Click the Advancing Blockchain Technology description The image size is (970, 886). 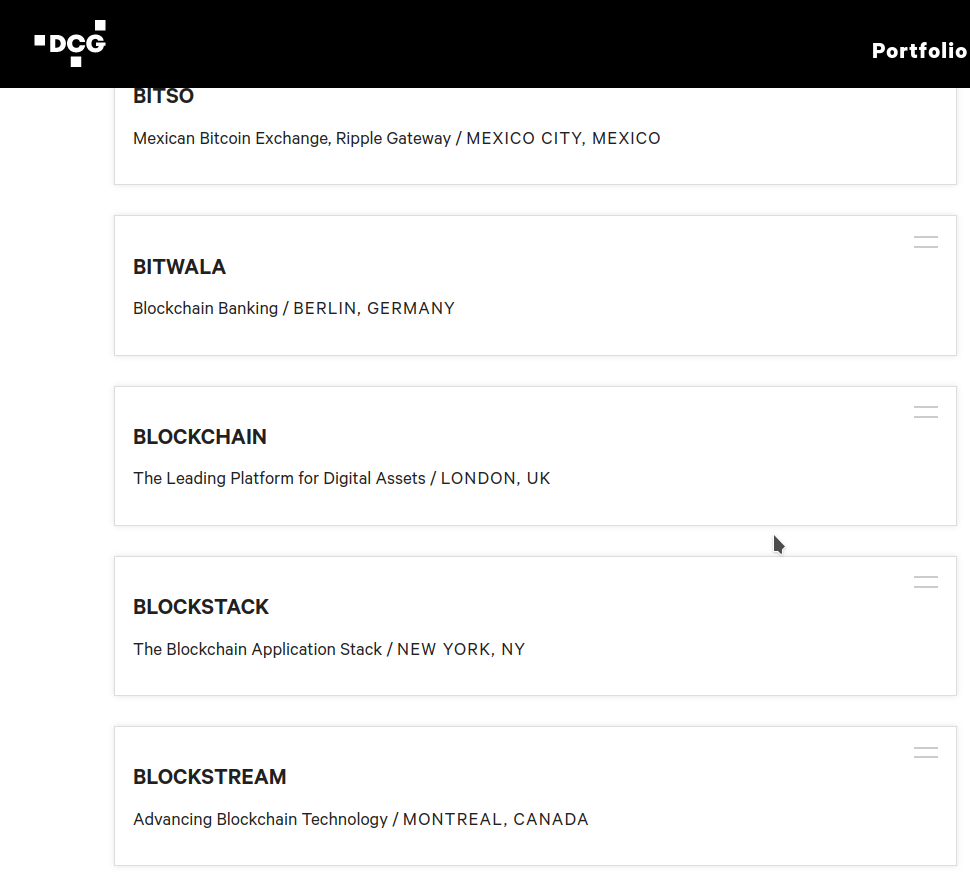[x=260, y=819]
